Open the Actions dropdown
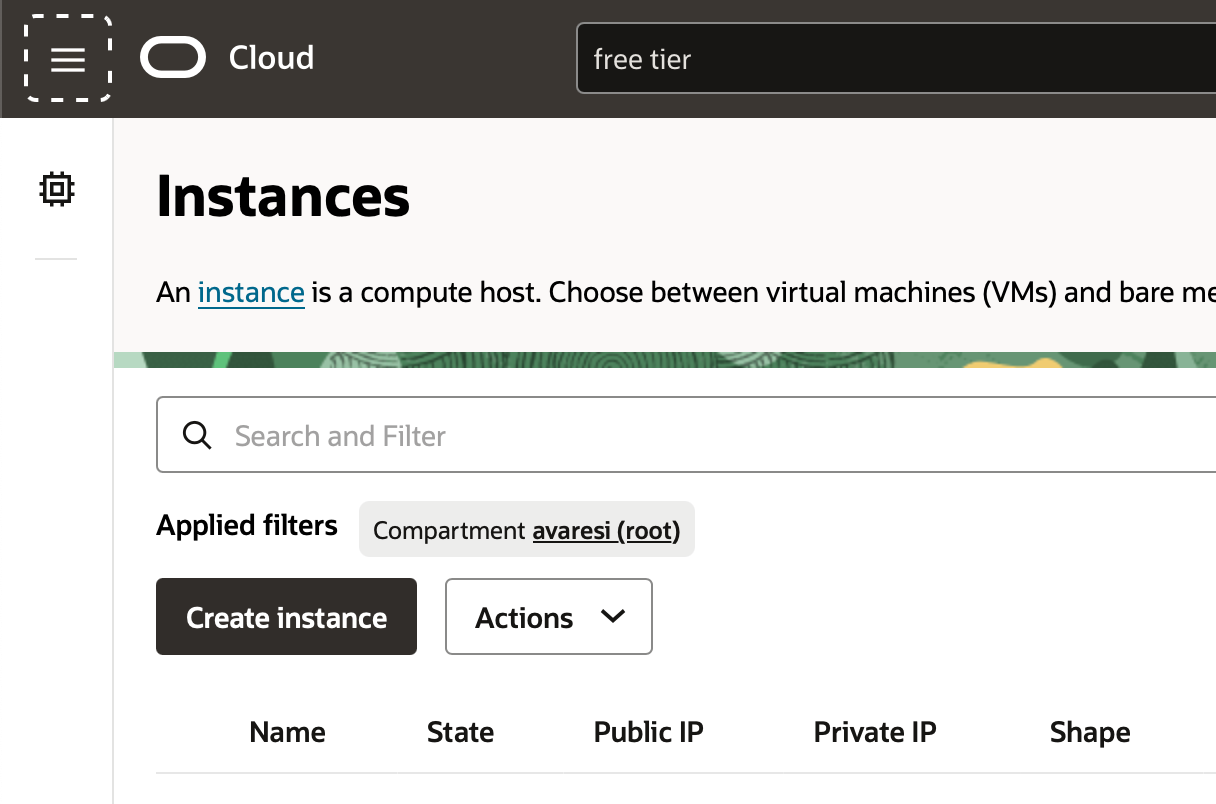The image size is (1216, 804). pos(548,617)
